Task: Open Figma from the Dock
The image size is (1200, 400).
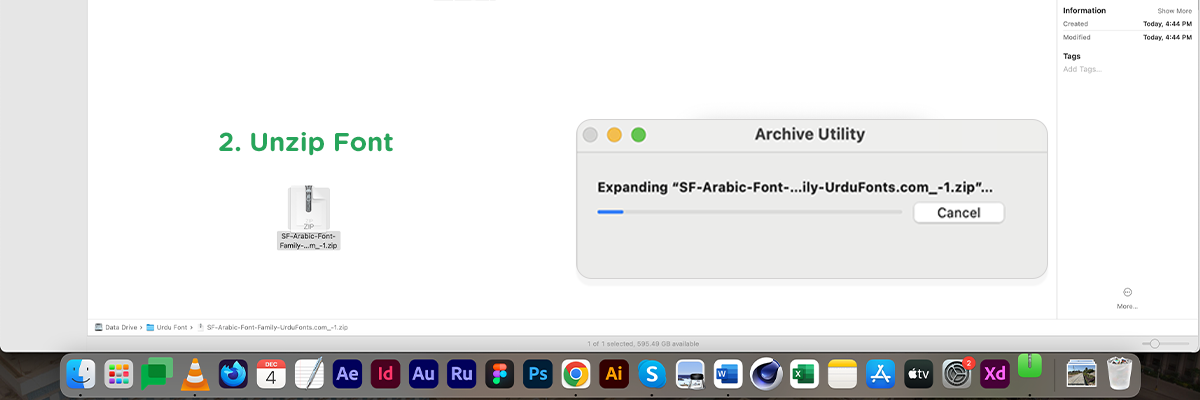Action: coord(500,374)
